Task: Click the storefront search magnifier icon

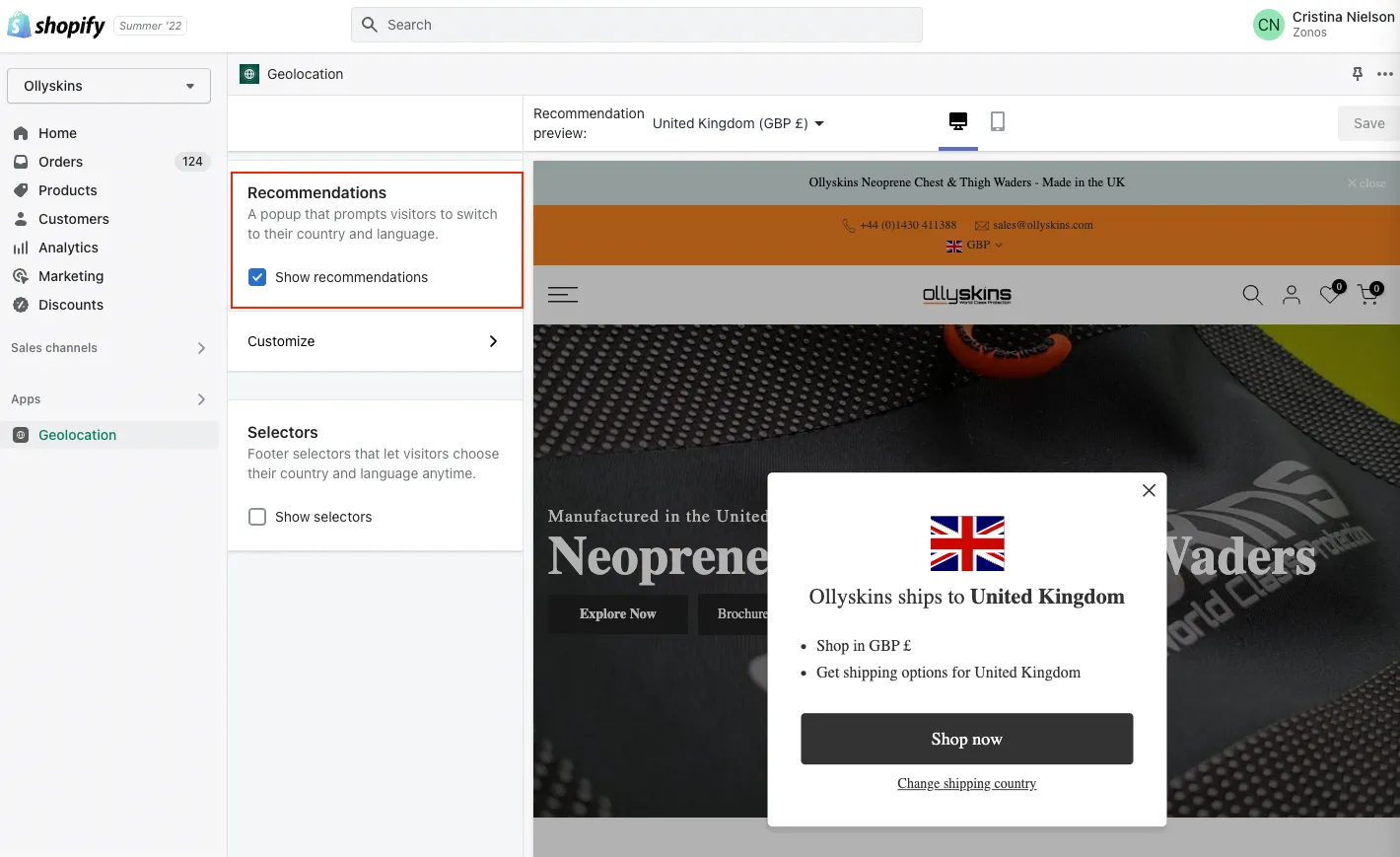Action: click(x=1252, y=295)
